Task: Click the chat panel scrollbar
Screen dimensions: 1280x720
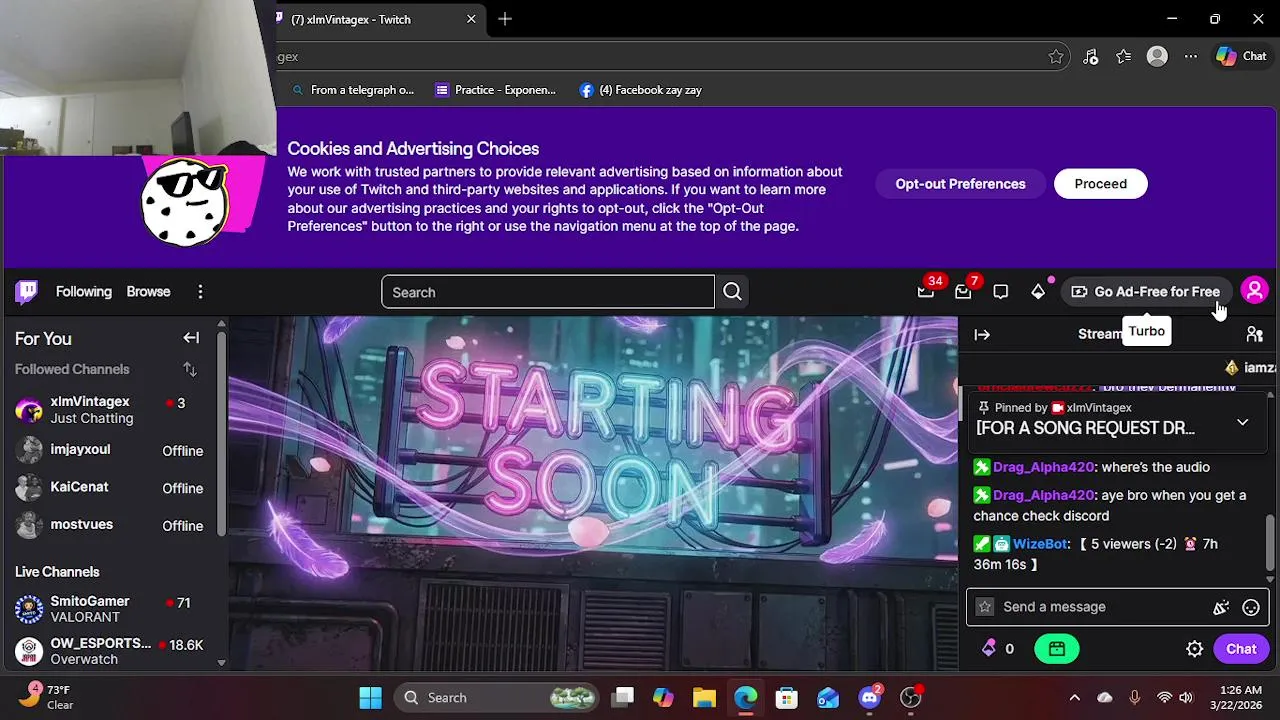Action: pyautogui.click(x=1271, y=543)
